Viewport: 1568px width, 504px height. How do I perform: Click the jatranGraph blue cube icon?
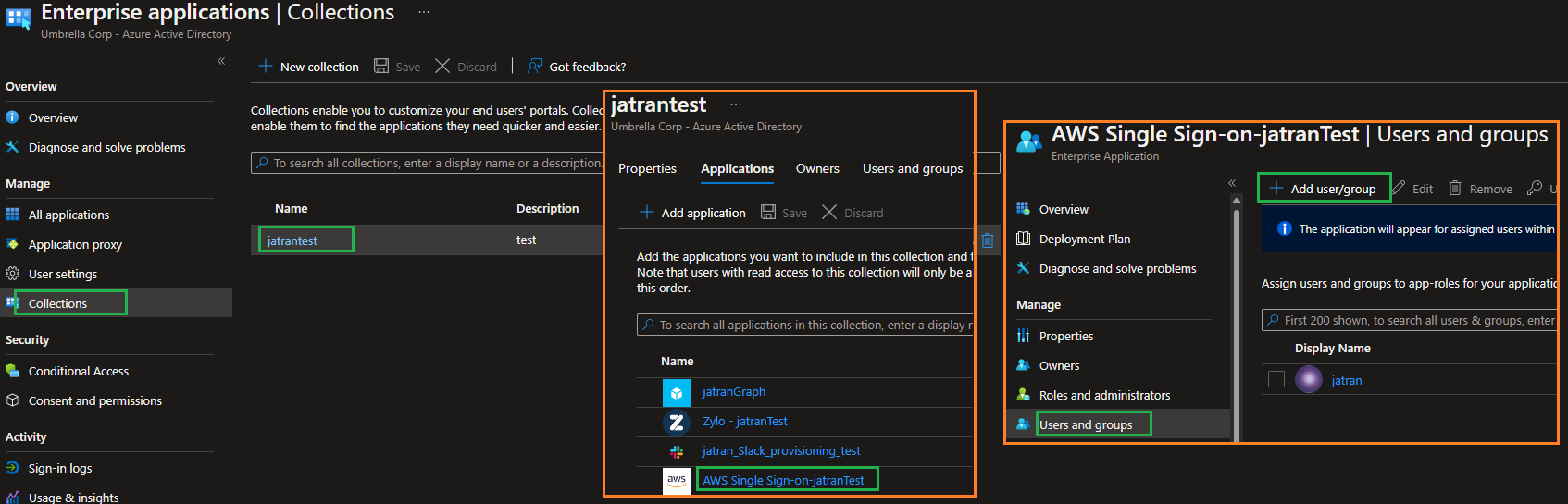(677, 393)
